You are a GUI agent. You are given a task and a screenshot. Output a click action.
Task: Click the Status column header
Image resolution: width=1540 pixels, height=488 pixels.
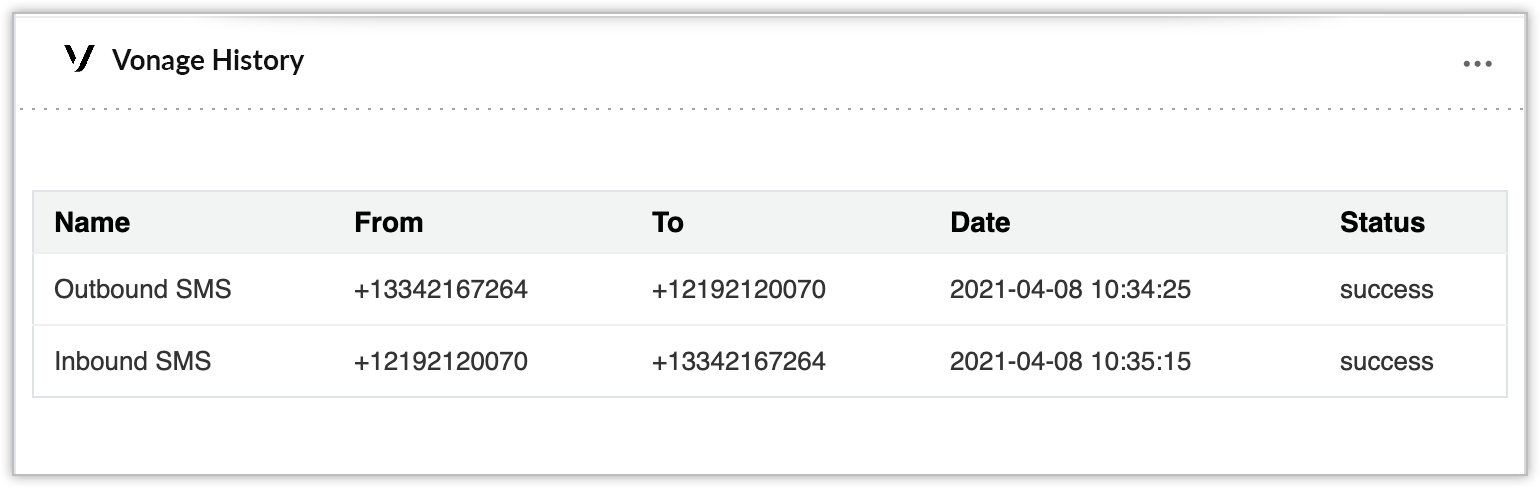(x=1382, y=222)
